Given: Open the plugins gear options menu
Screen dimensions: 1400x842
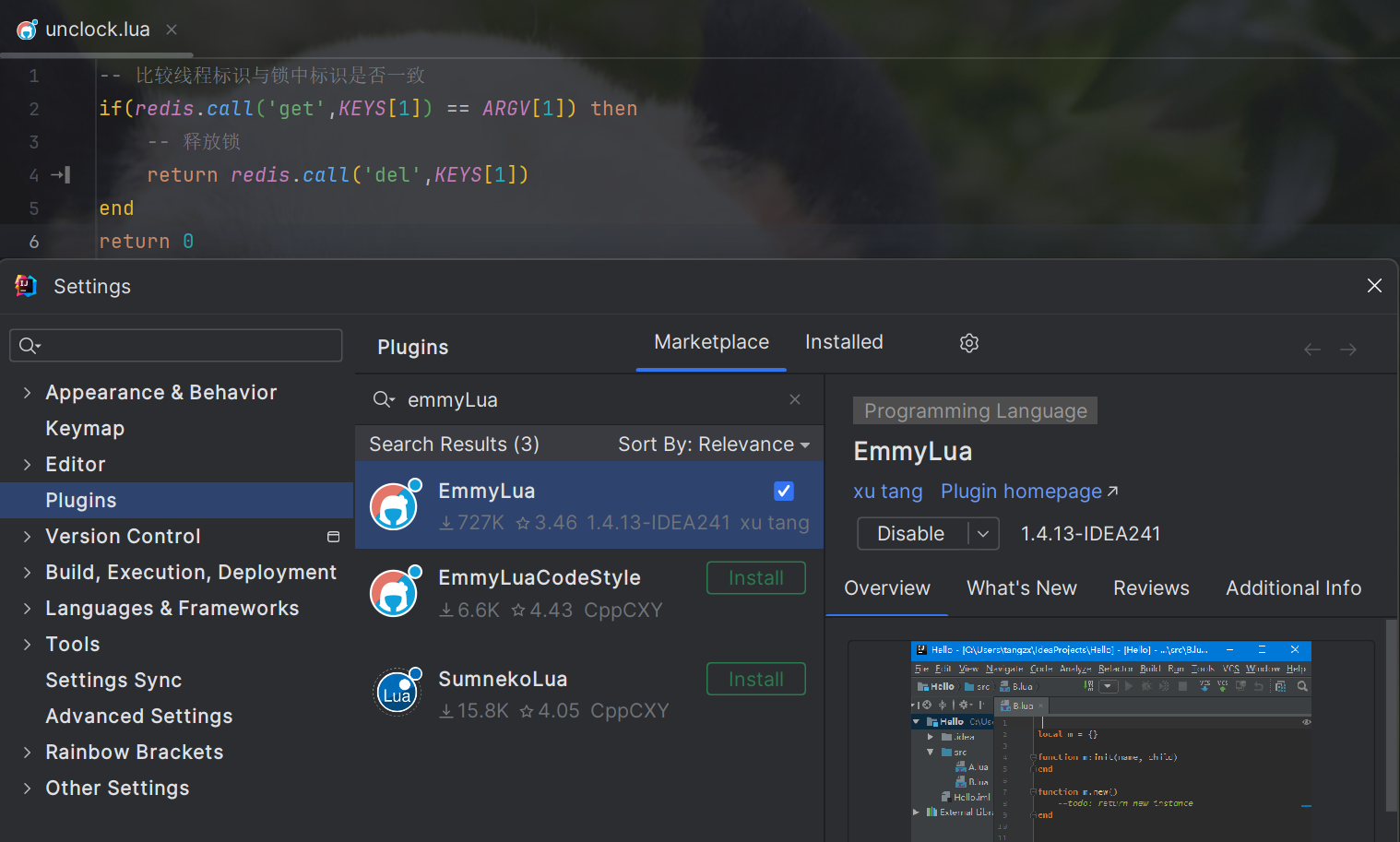Looking at the screenshot, I should pyautogui.click(x=968, y=343).
